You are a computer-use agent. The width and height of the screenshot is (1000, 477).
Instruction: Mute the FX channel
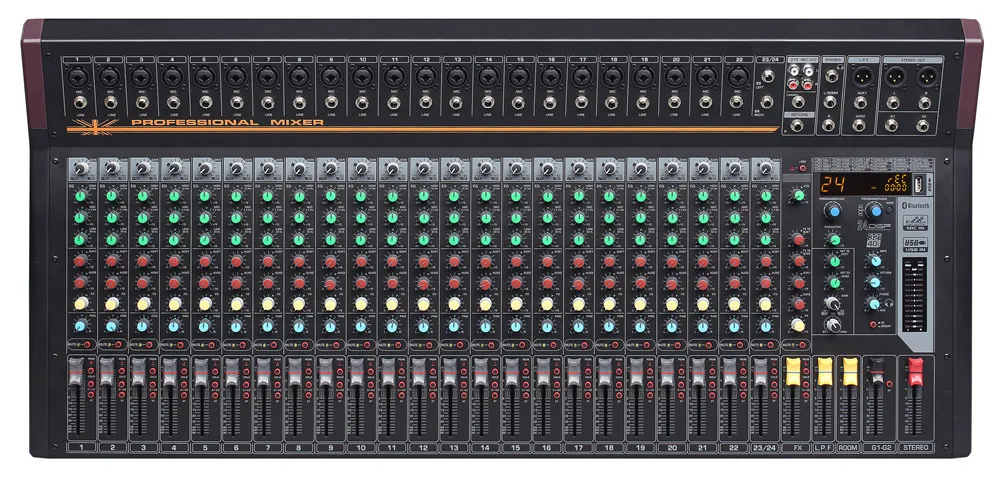coord(802,345)
